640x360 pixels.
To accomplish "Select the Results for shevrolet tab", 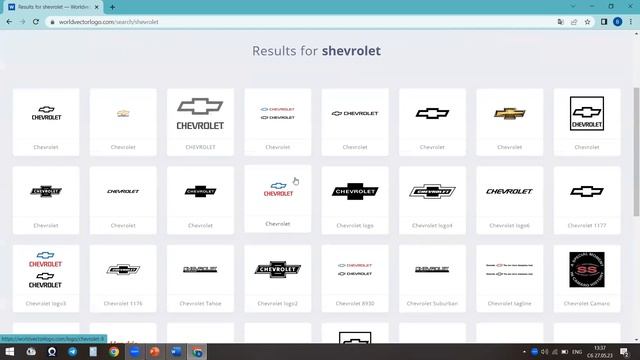I will click(x=53, y=7).
